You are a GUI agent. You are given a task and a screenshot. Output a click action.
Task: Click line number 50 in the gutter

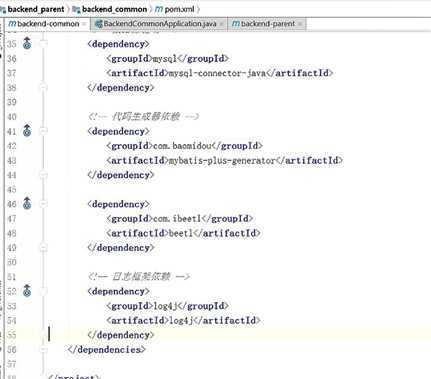click(x=12, y=262)
